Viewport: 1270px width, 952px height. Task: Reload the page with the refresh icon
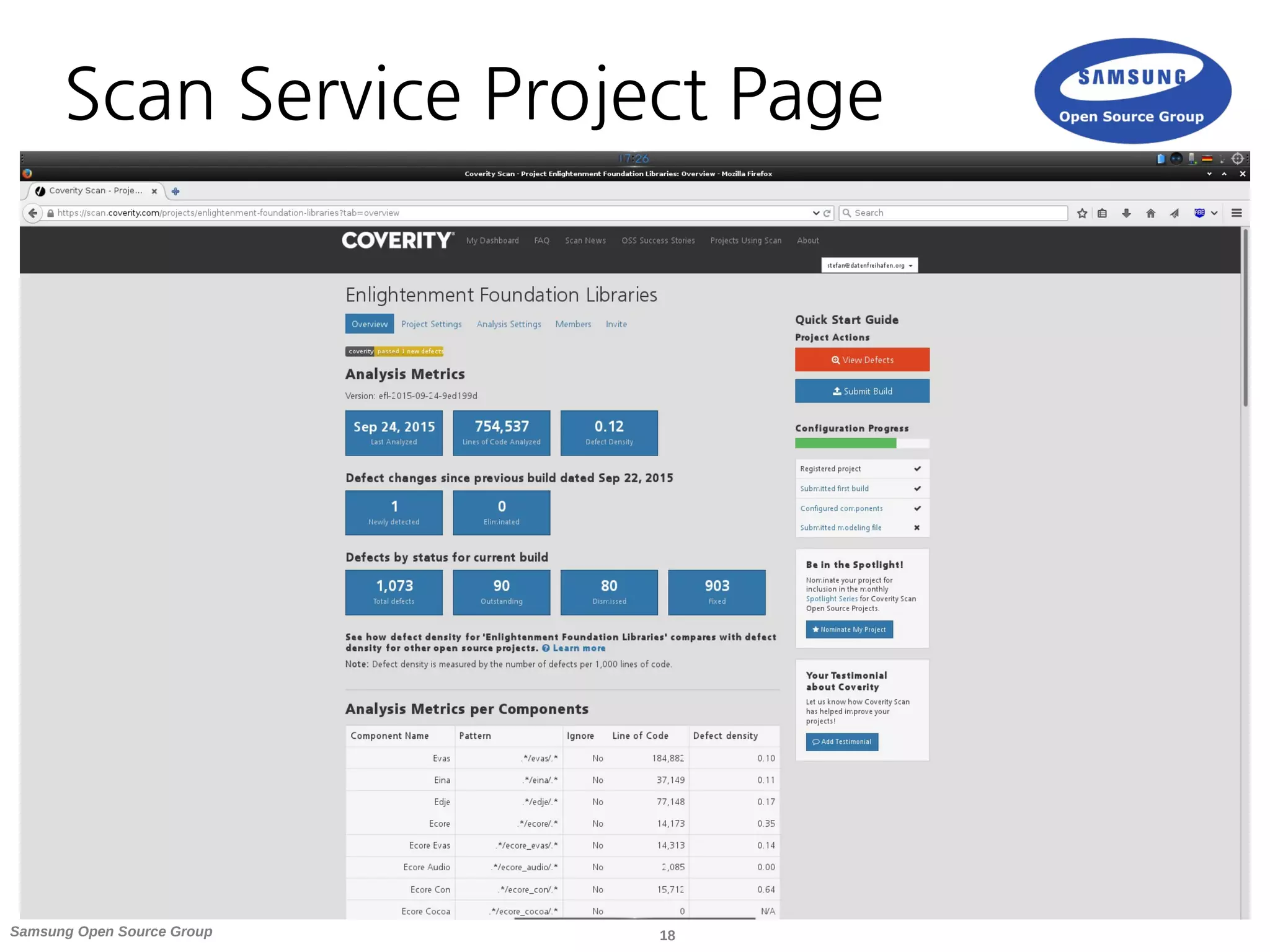tap(827, 213)
